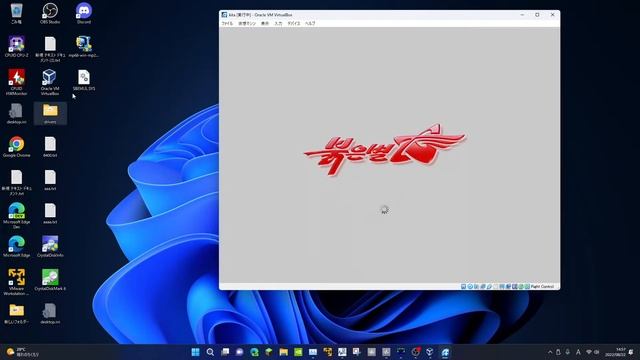Select the OBS Studio desktop shortcut
Viewport: 640px width, 360px height.
click(x=50, y=13)
